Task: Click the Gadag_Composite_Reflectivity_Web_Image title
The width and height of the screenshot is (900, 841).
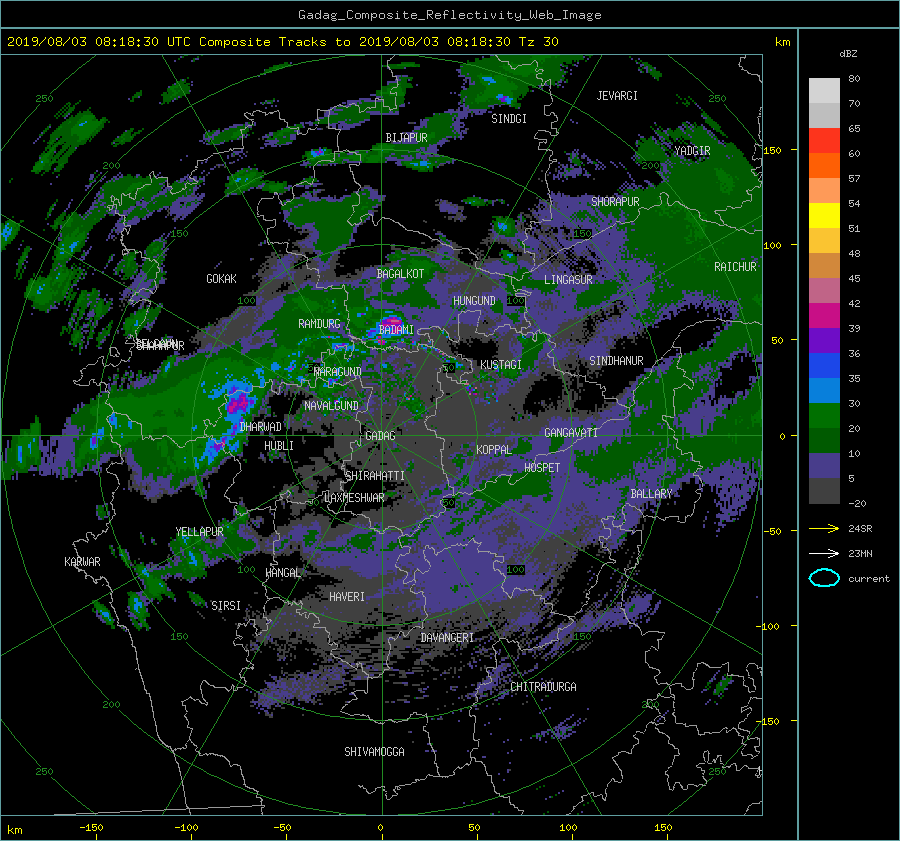Action: tap(449, 15)
